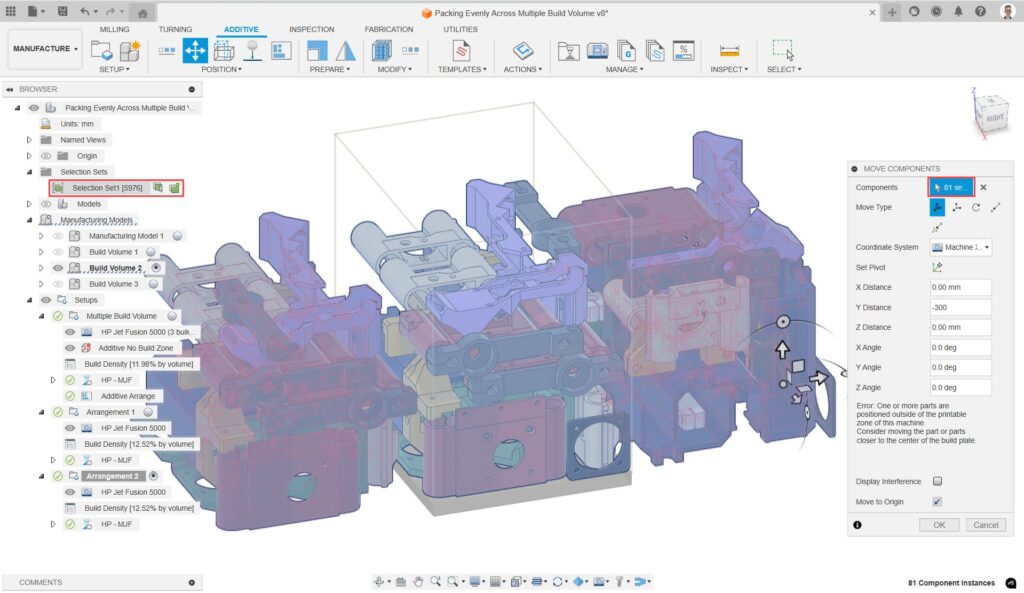The height and width of the screenshot is (593, 1024).
Task: Choose Rotate move type icon
Action: click(976, 208)
